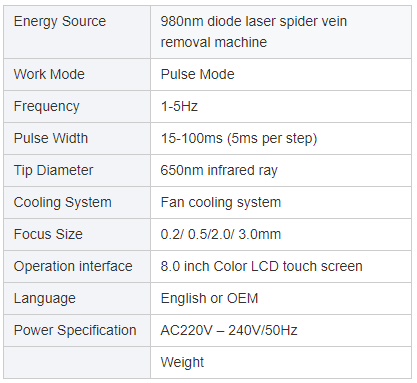The width and height of the screenshot is (417, 383).
Task: Click the Pulse Width label
Action: point(51,138)
